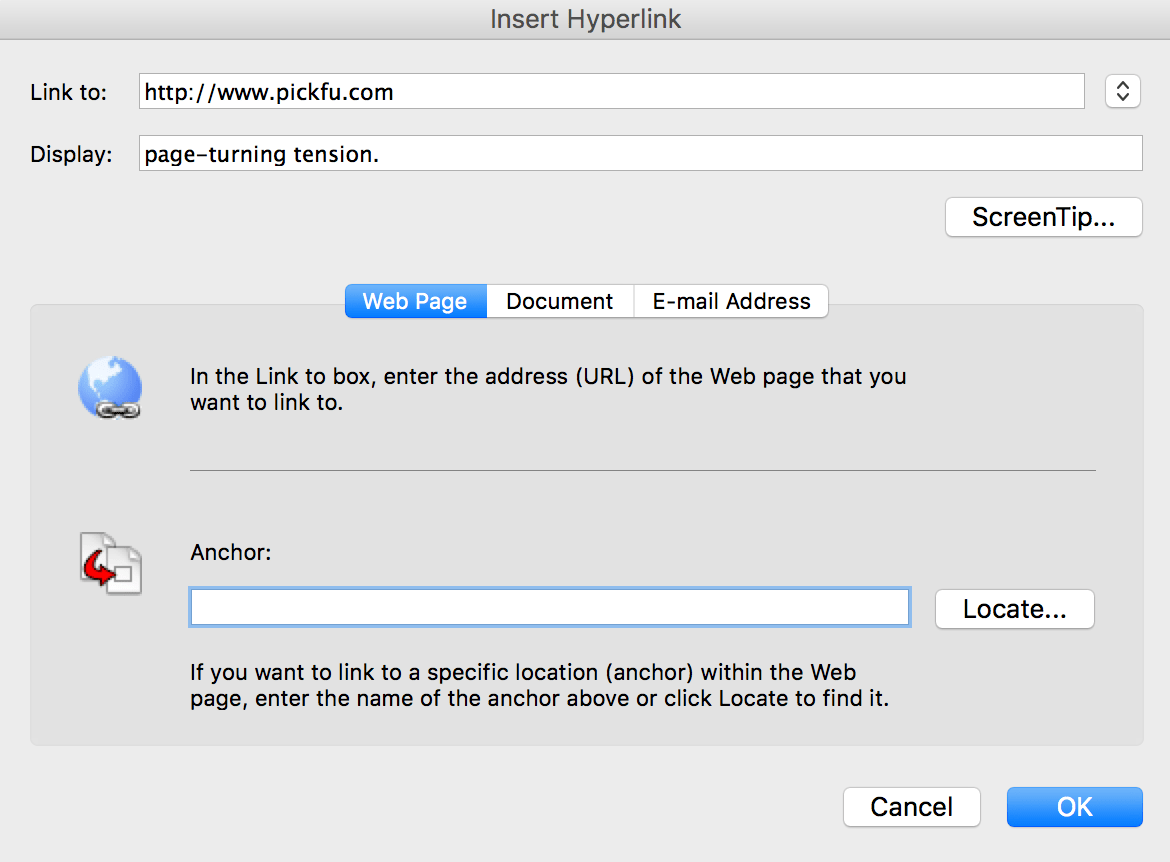Click the URL instruction text beside the globe

pyautogui.click(x=548, y=390)
